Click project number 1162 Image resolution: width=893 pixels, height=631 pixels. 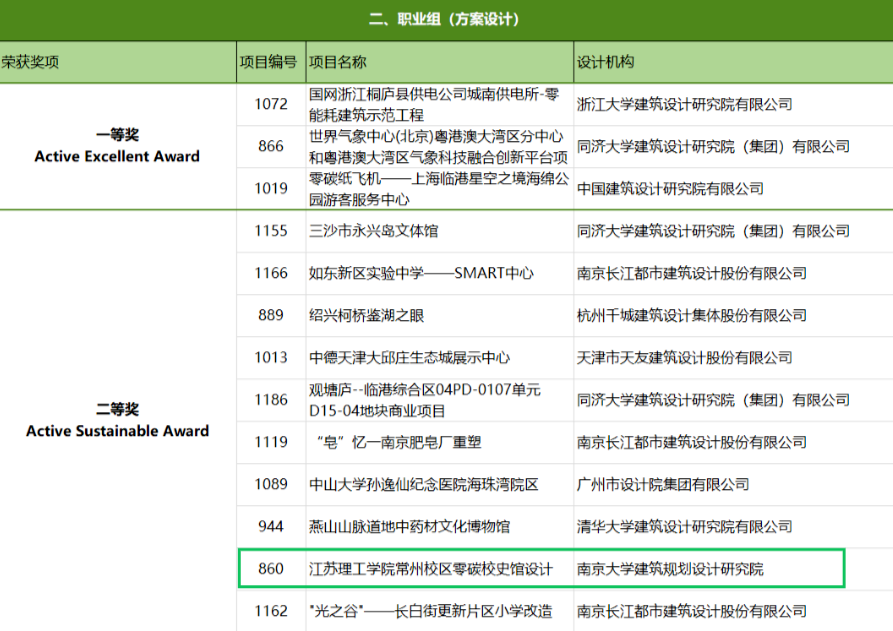point(271,611)
